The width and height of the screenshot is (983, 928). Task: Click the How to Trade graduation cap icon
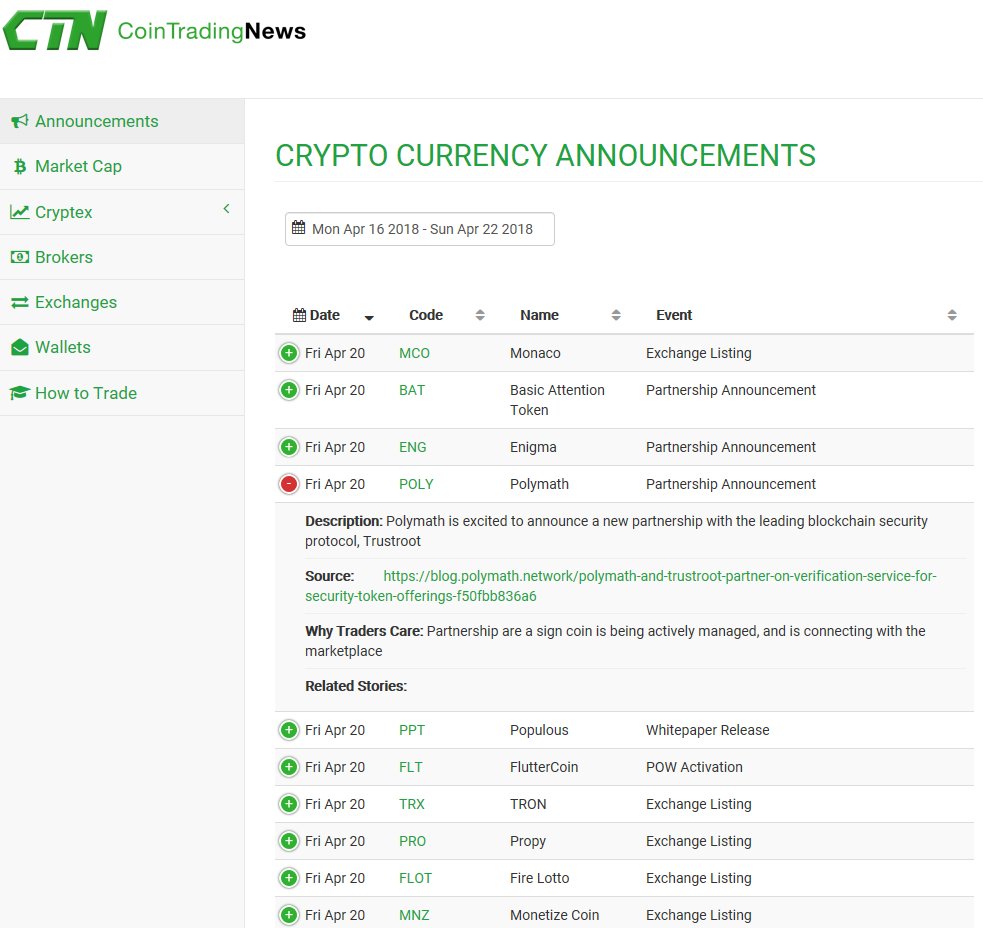[19, 393]
